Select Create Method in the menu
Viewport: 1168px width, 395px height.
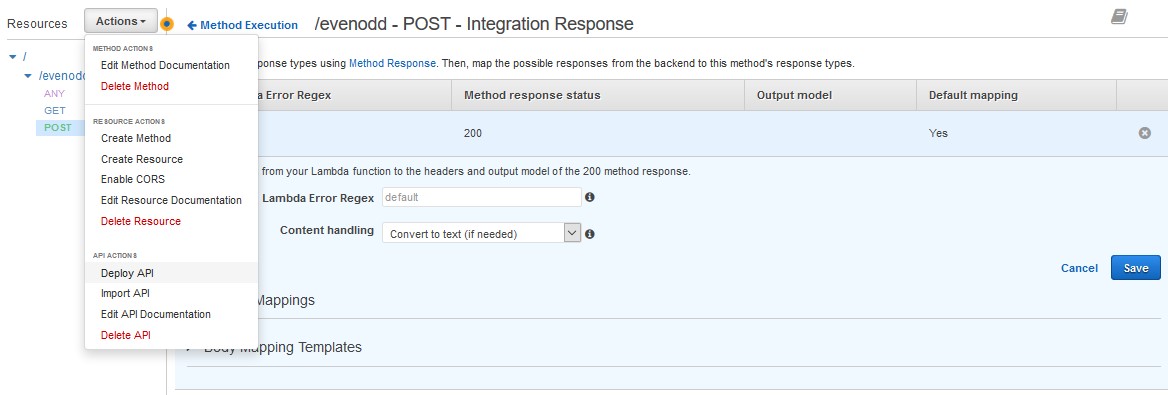point(136,139)
